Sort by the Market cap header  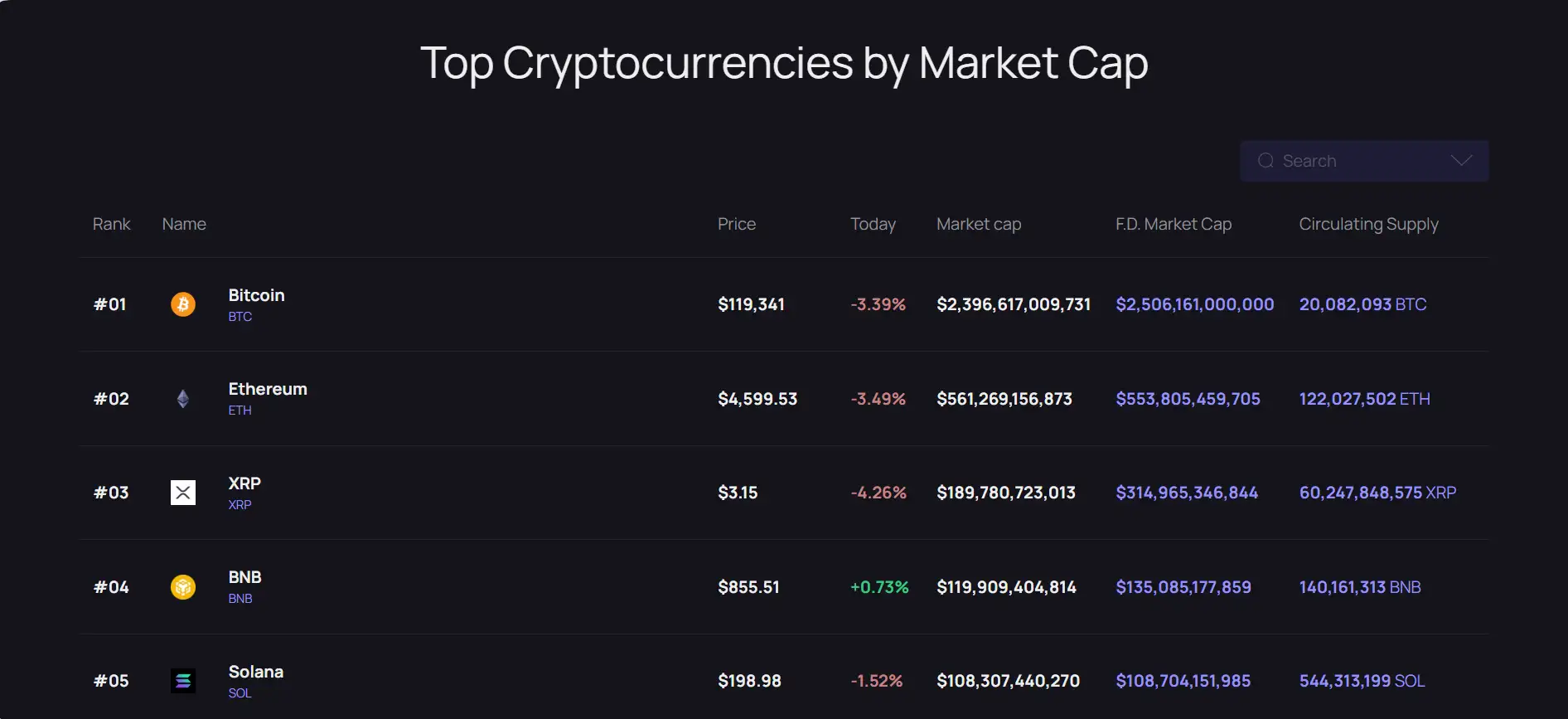(978, 224)
